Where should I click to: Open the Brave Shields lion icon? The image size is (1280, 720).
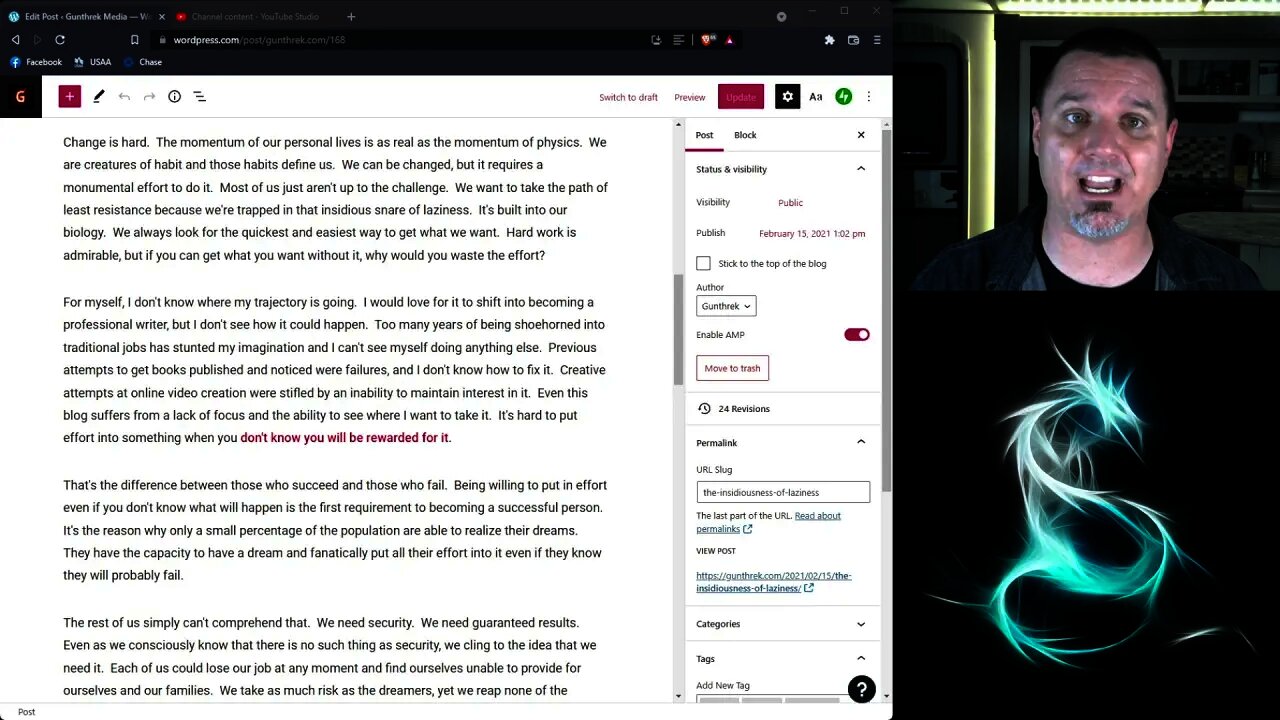[707, 40]
